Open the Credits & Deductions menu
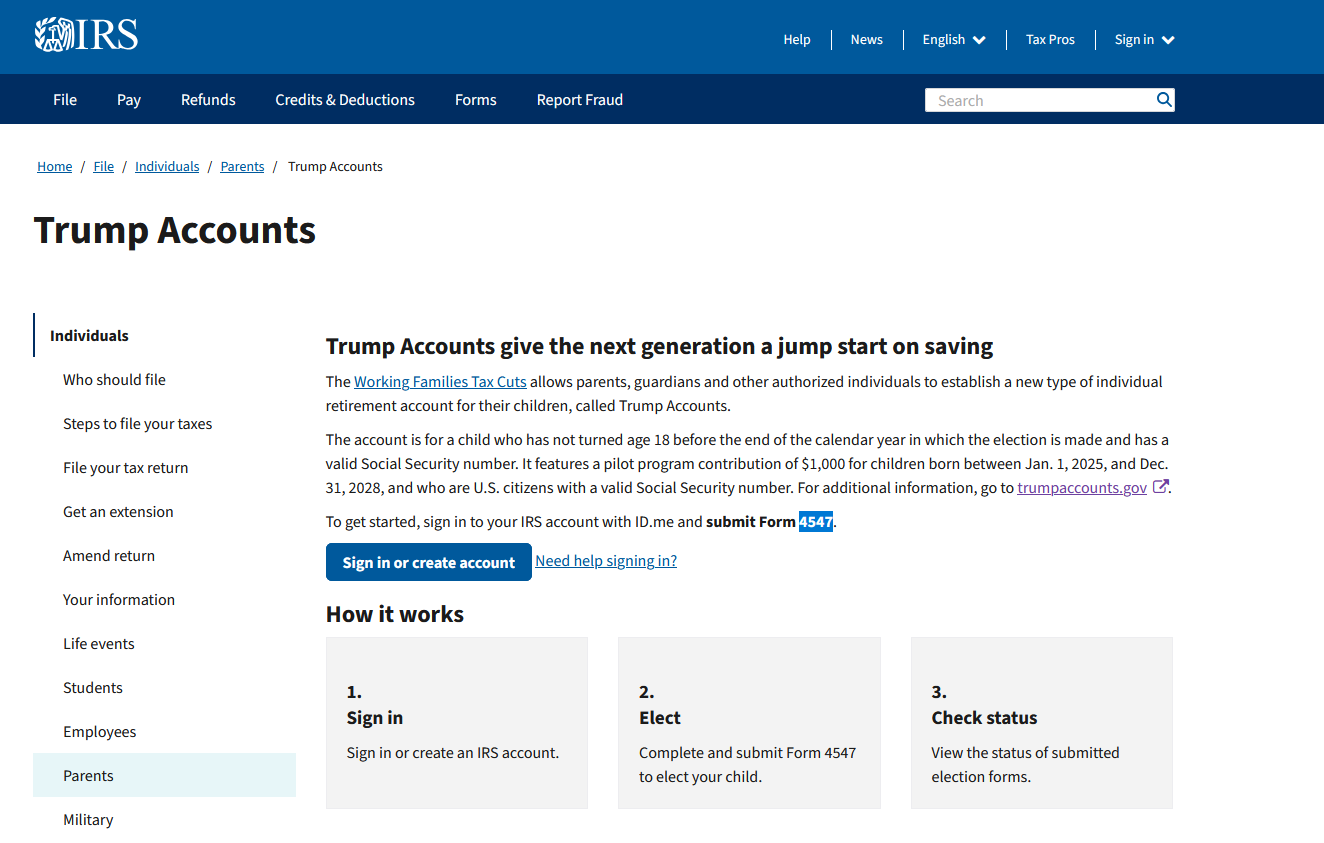Screen dimensions: 1324x843 [x=345, y=100]
